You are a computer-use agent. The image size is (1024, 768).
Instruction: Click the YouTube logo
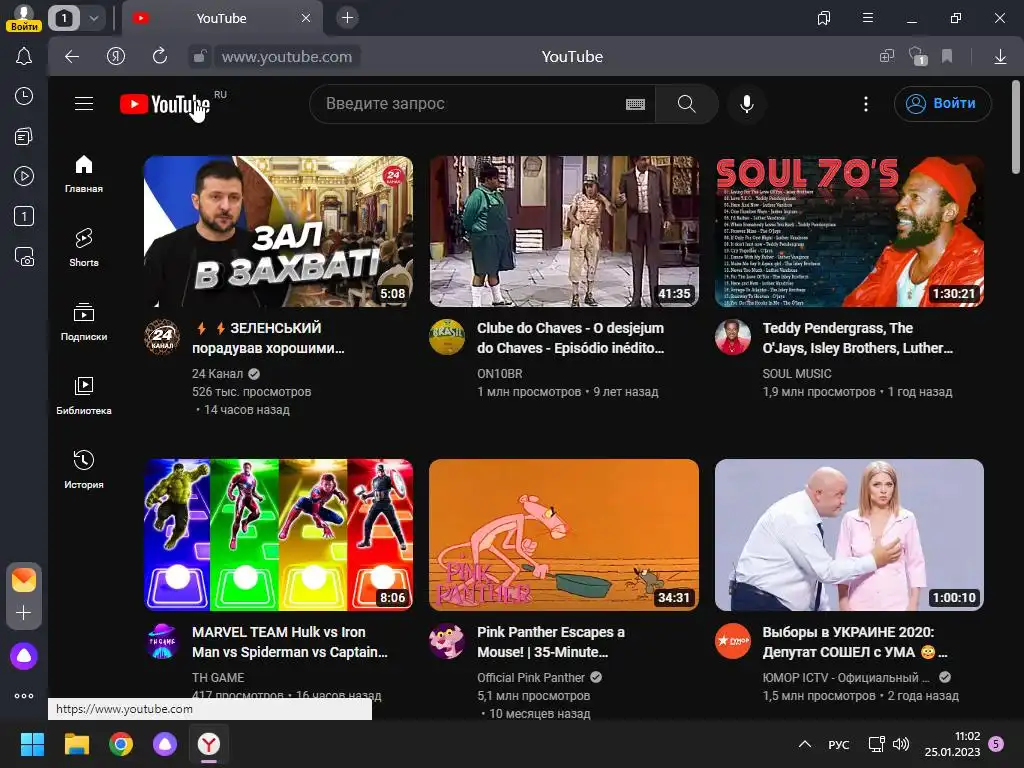165,104
